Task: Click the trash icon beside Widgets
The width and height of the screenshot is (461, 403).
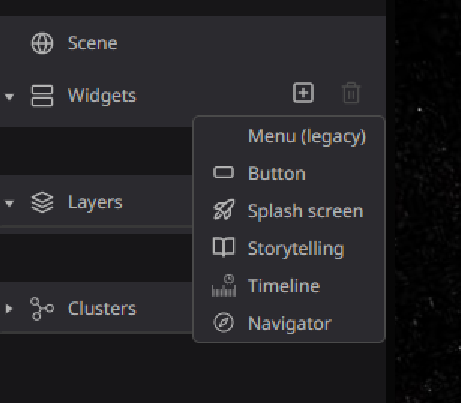Action: pos(351,93)
